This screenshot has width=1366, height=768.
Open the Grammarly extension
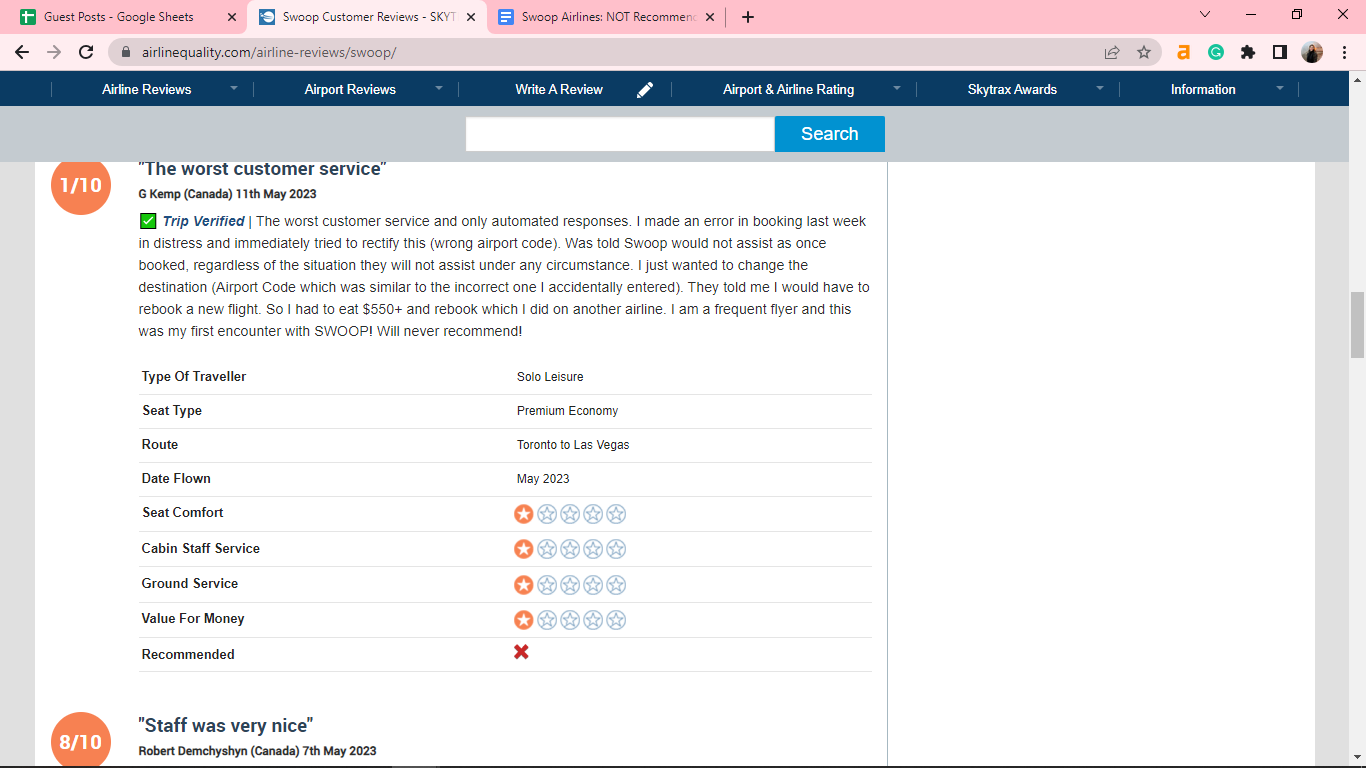pos(1216,52)
